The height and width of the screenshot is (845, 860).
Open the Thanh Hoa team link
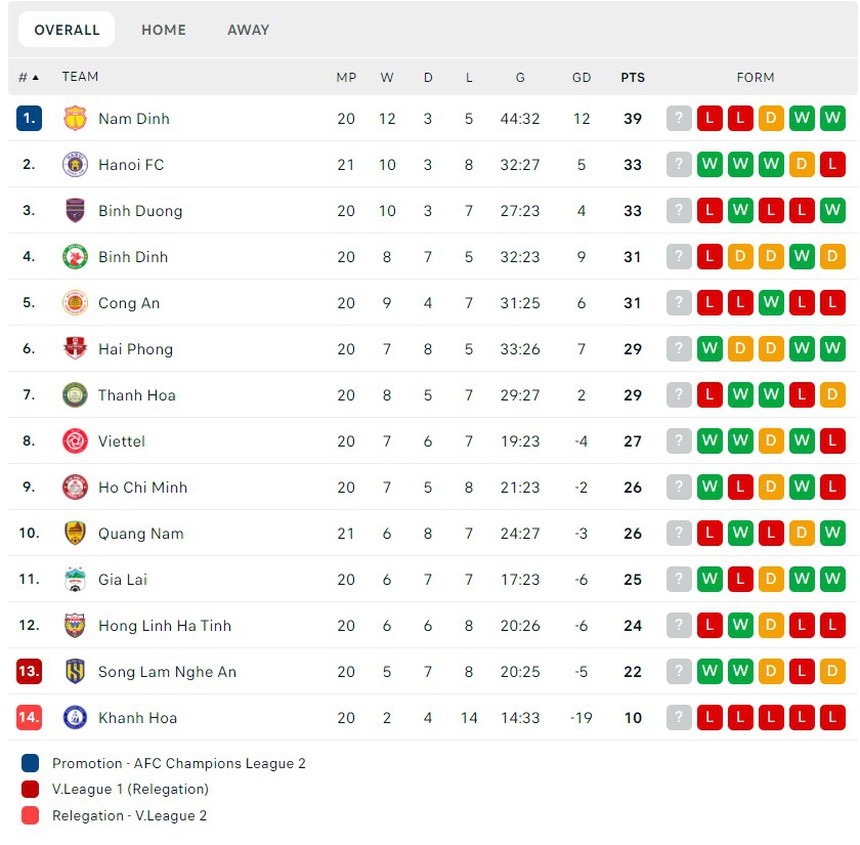pyautogui.click(x=136, y=395)
